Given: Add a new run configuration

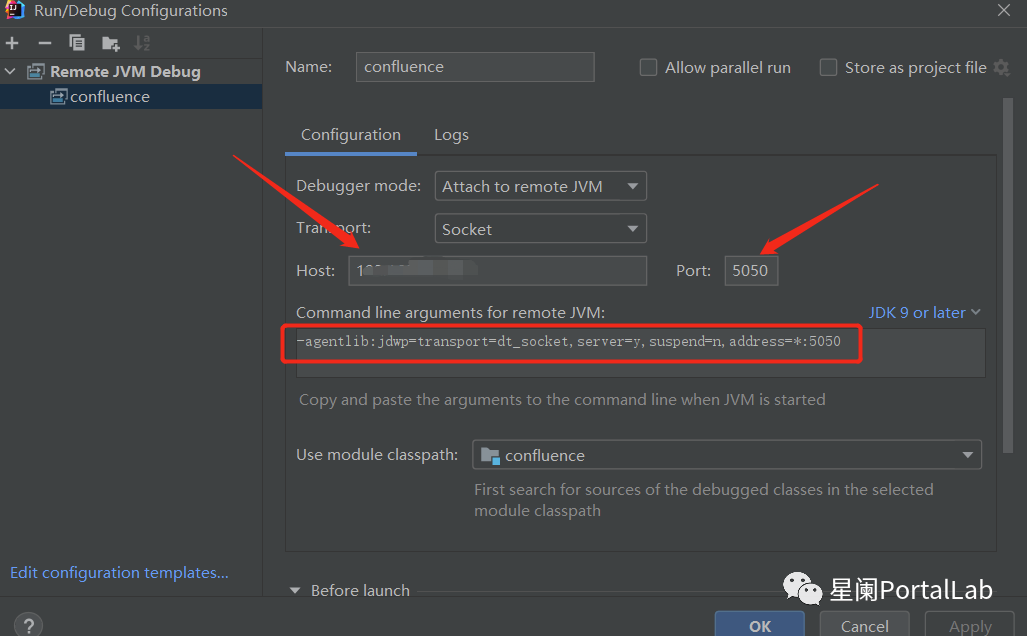Looking at the screenshot, I should click(12, 43).
